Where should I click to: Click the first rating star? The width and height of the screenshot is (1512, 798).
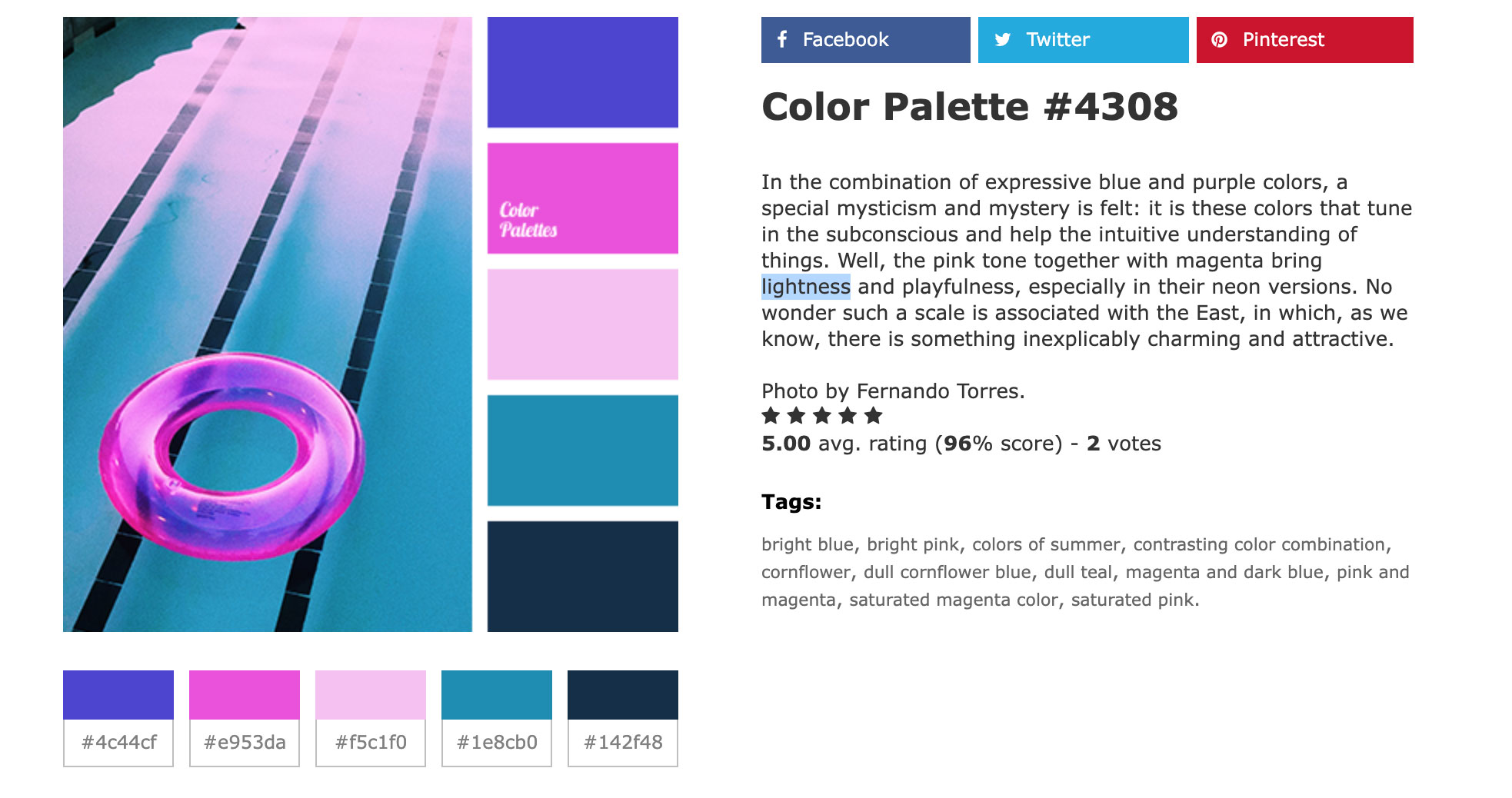[771, 416]
